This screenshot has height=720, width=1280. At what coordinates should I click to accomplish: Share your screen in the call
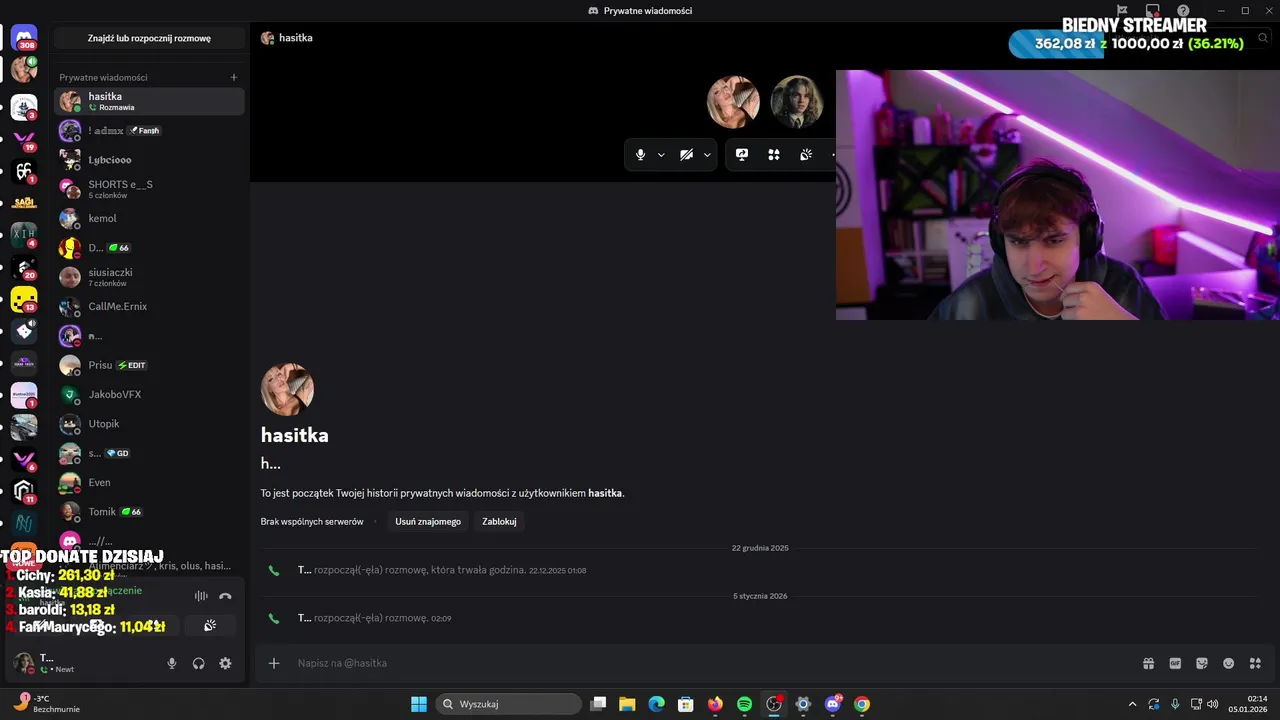click(x=742, y=155)
